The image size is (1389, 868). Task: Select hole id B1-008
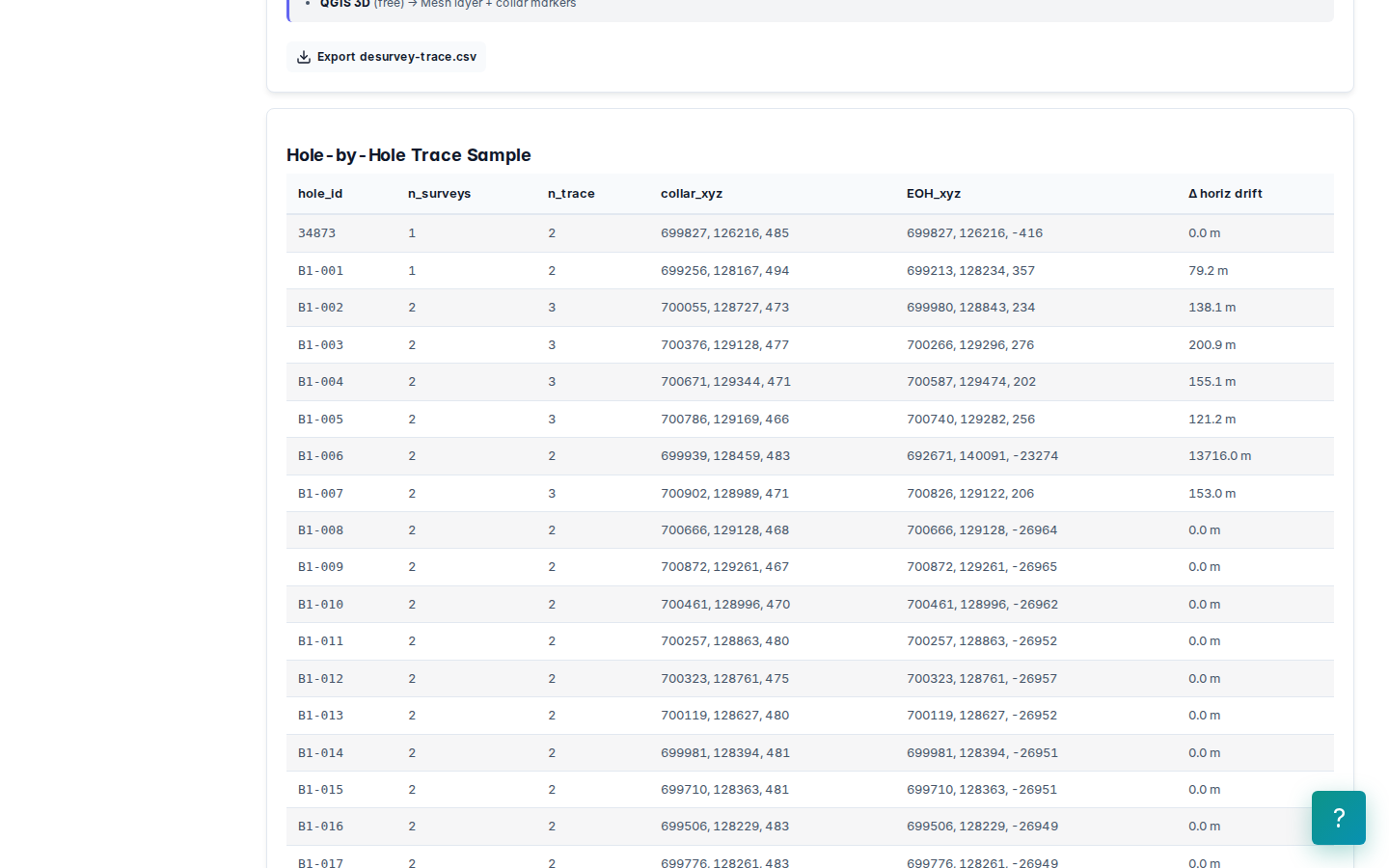tap(320, 530)
